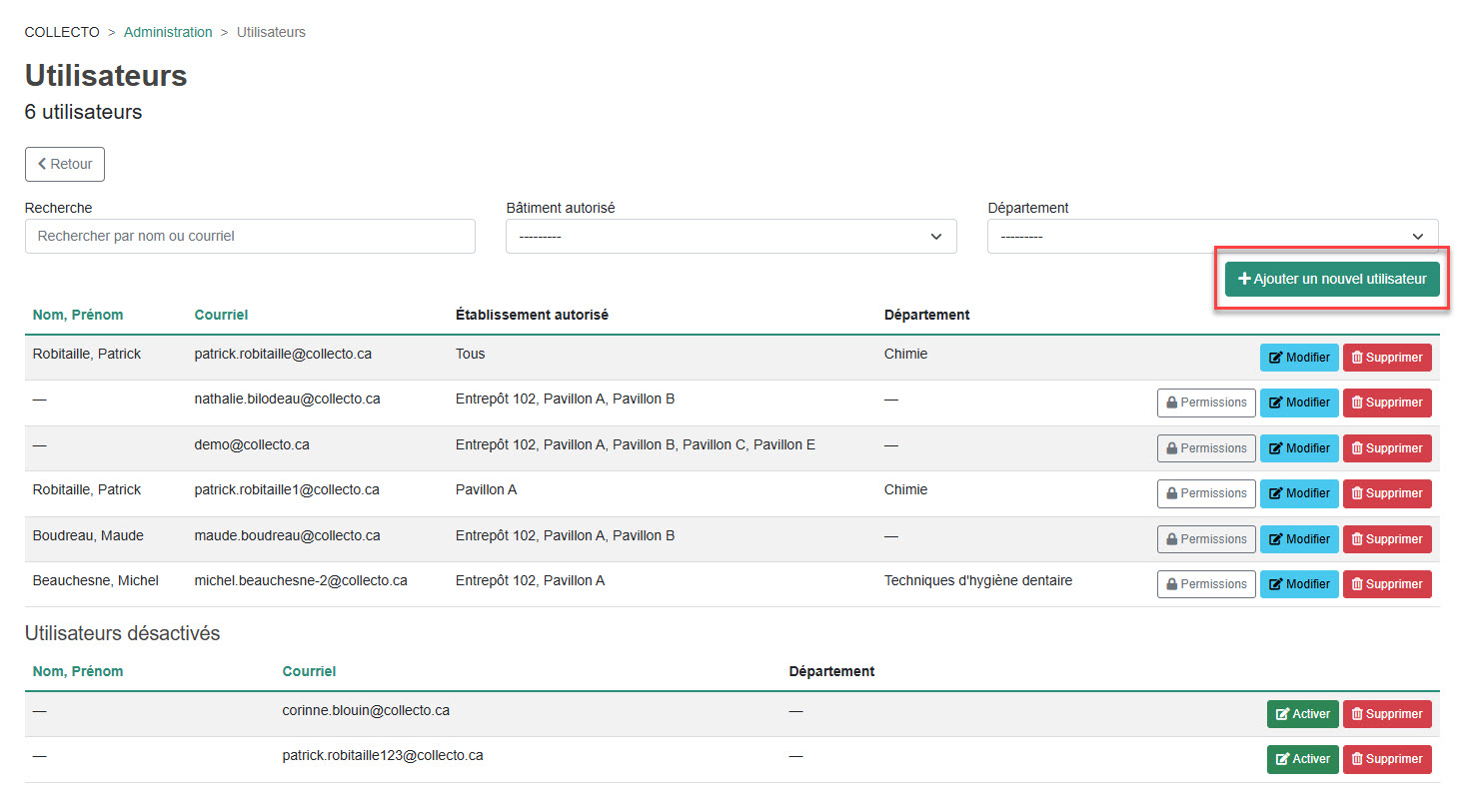
Task: Sort active users by Nom, Prénom
Action: click(78, 315)
